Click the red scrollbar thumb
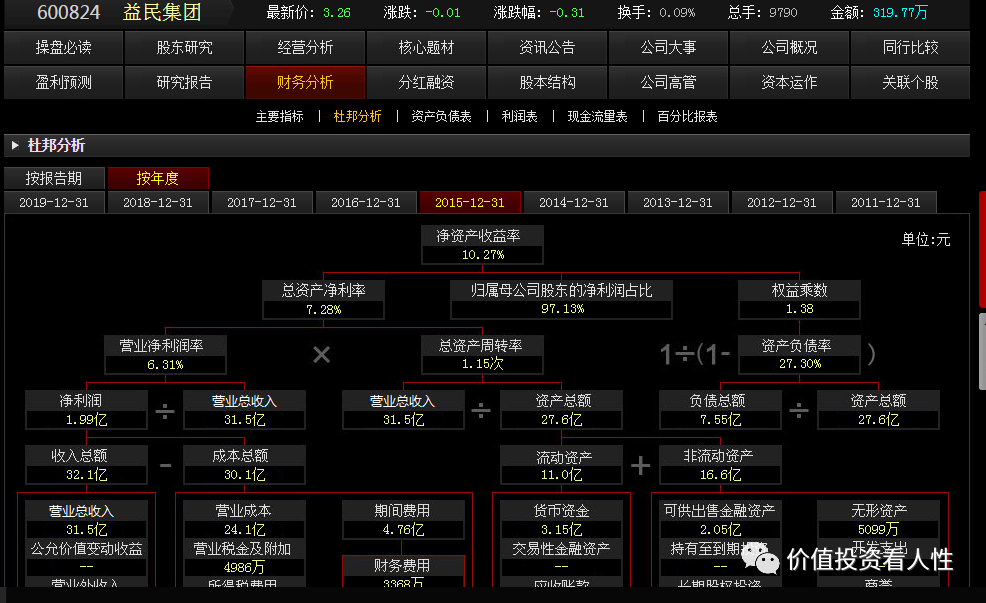Image resolution: width=986 pixels, height=603 pixels. pos(982,250)
